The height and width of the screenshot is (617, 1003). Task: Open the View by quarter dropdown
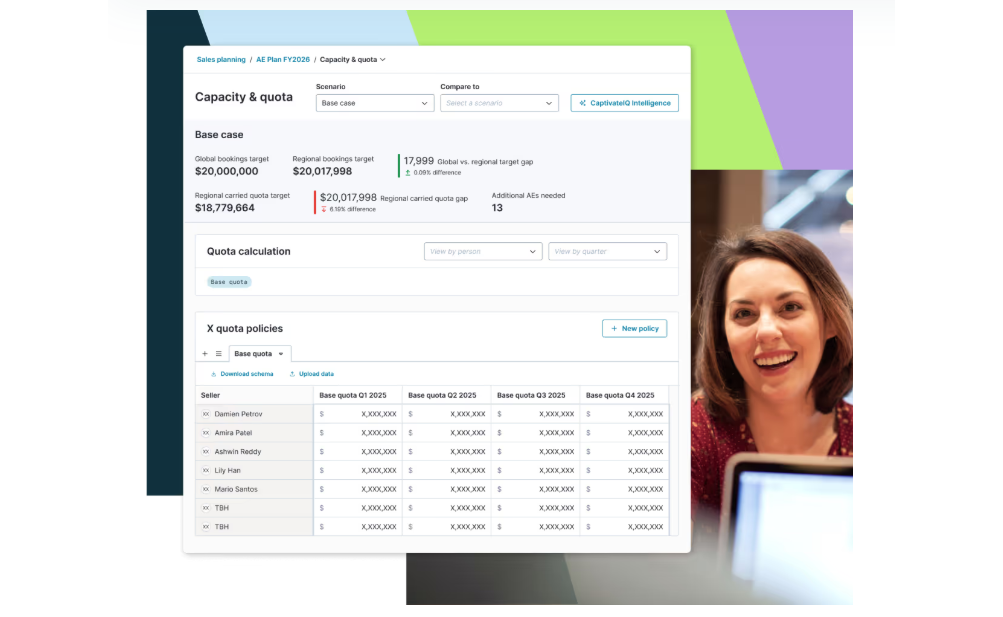tap(607, 251)
